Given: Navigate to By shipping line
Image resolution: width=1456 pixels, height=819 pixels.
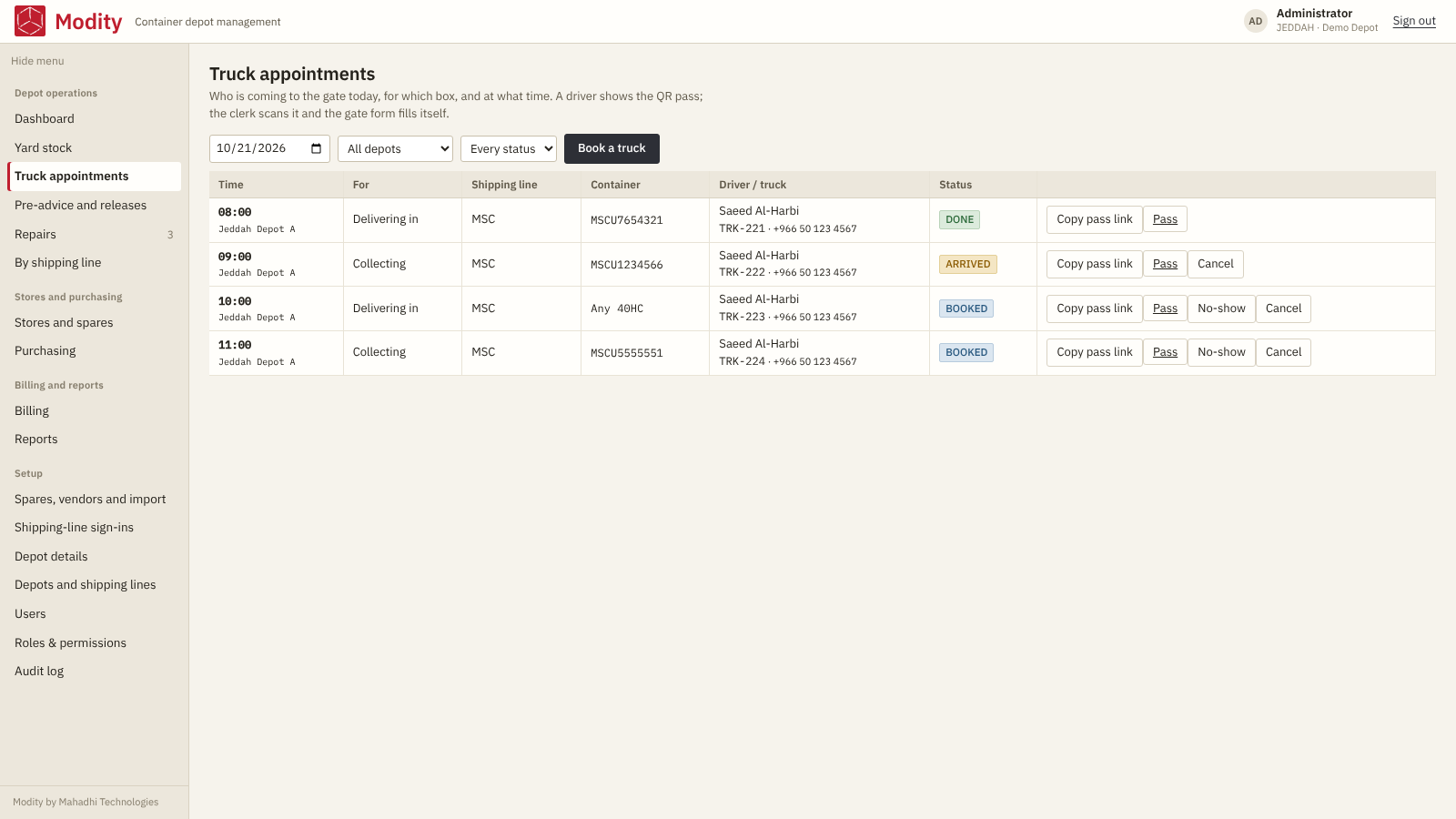Looking at the screenshot, I should pyautogui.click(x=95, y=263).
